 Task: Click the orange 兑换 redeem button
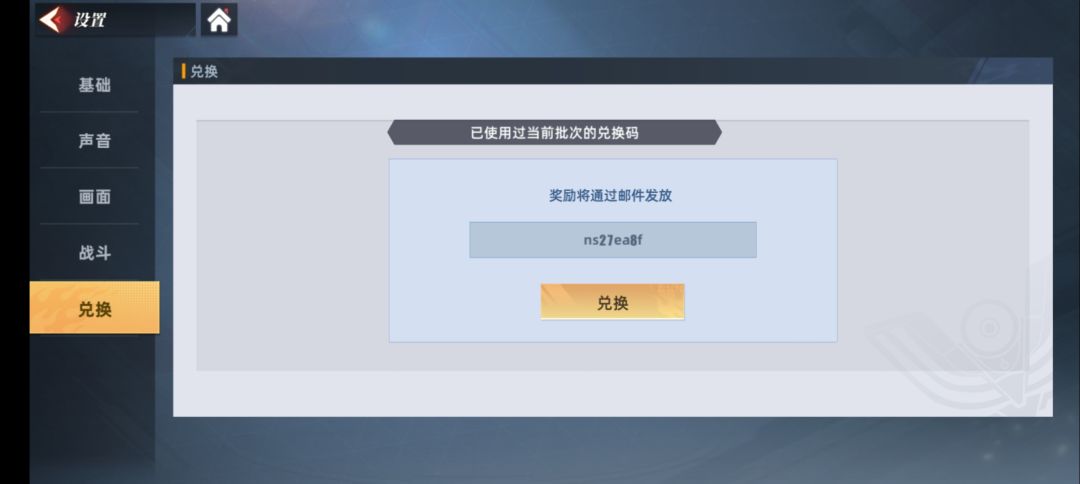pyautogui.click(x=612, y=302)
